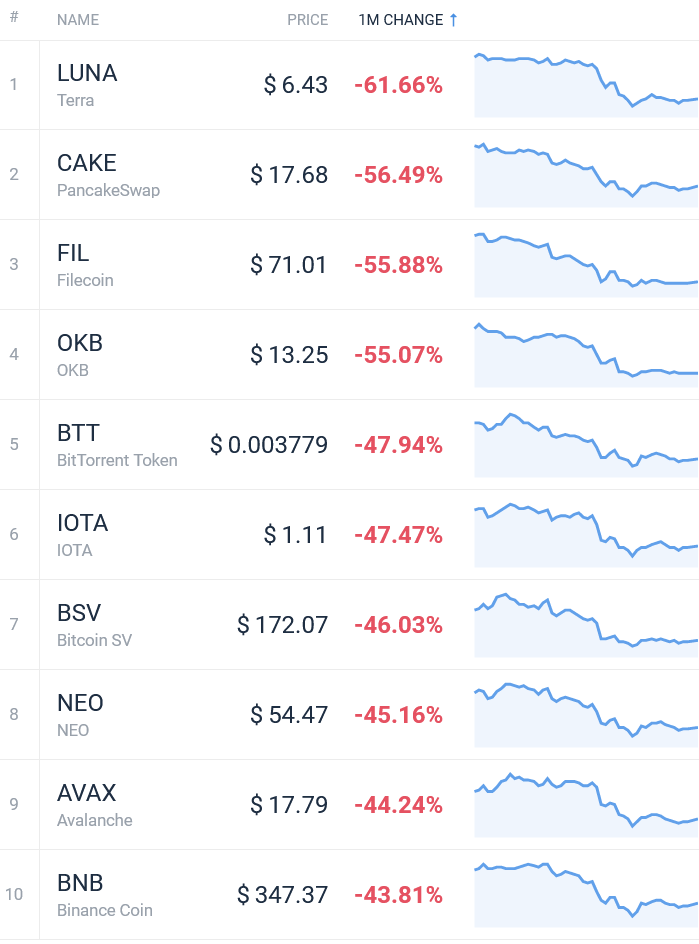699x944 pixels.
Task: Click the FIL price trend chart
Action: (586, 265)
